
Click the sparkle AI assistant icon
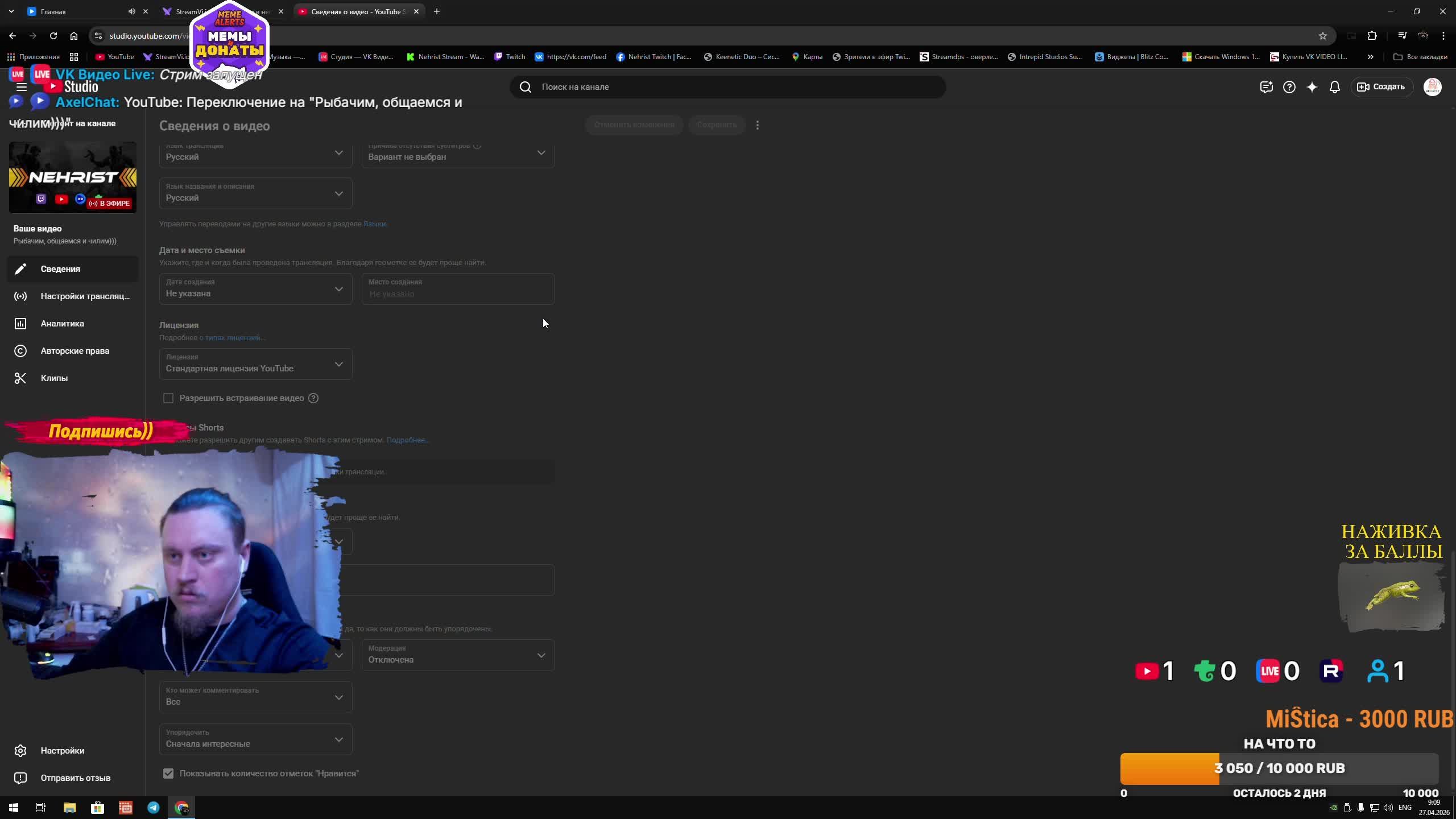click(x=1312, y=87)
